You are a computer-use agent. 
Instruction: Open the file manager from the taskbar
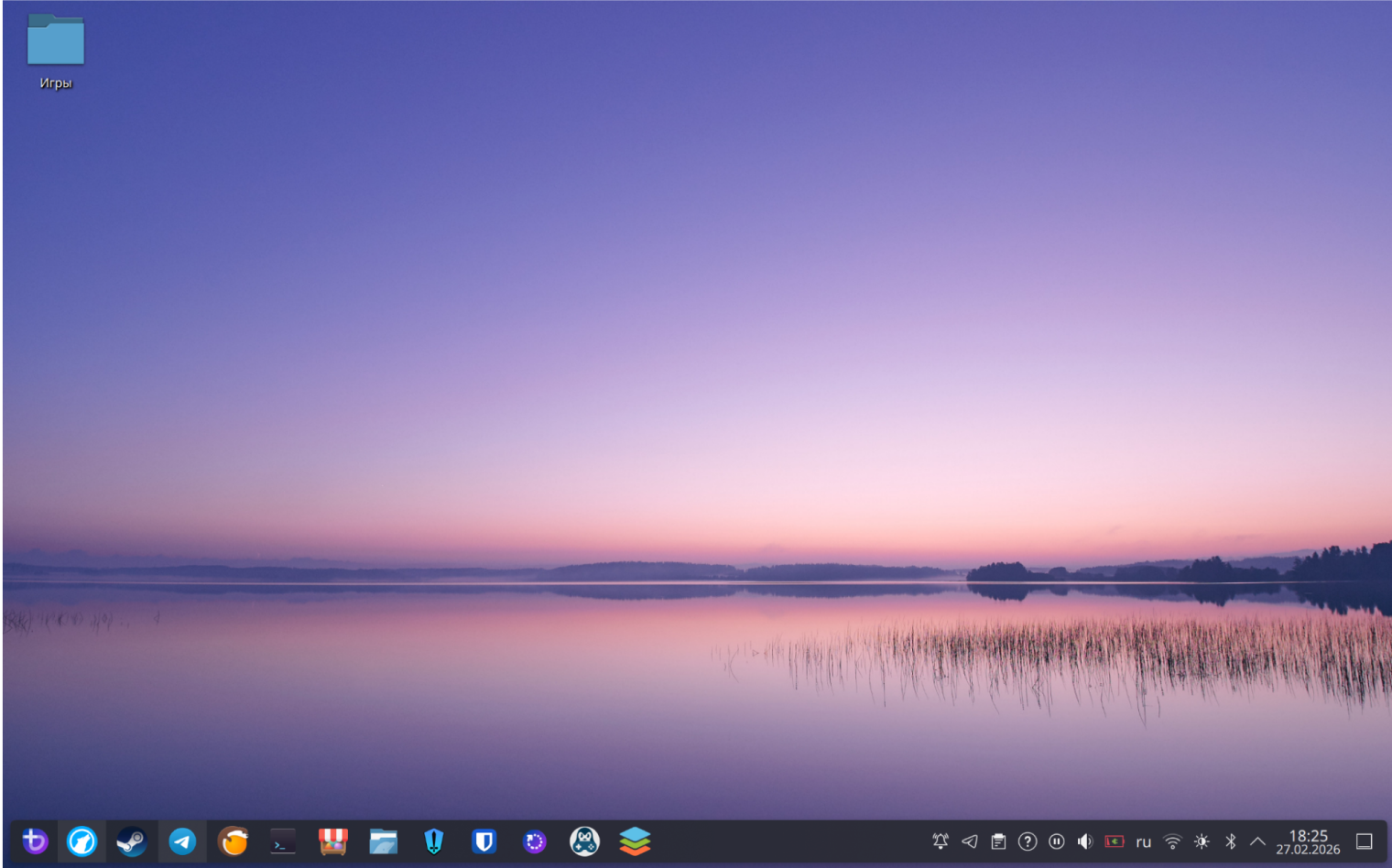pyautogui.click(x=383, y=841)
